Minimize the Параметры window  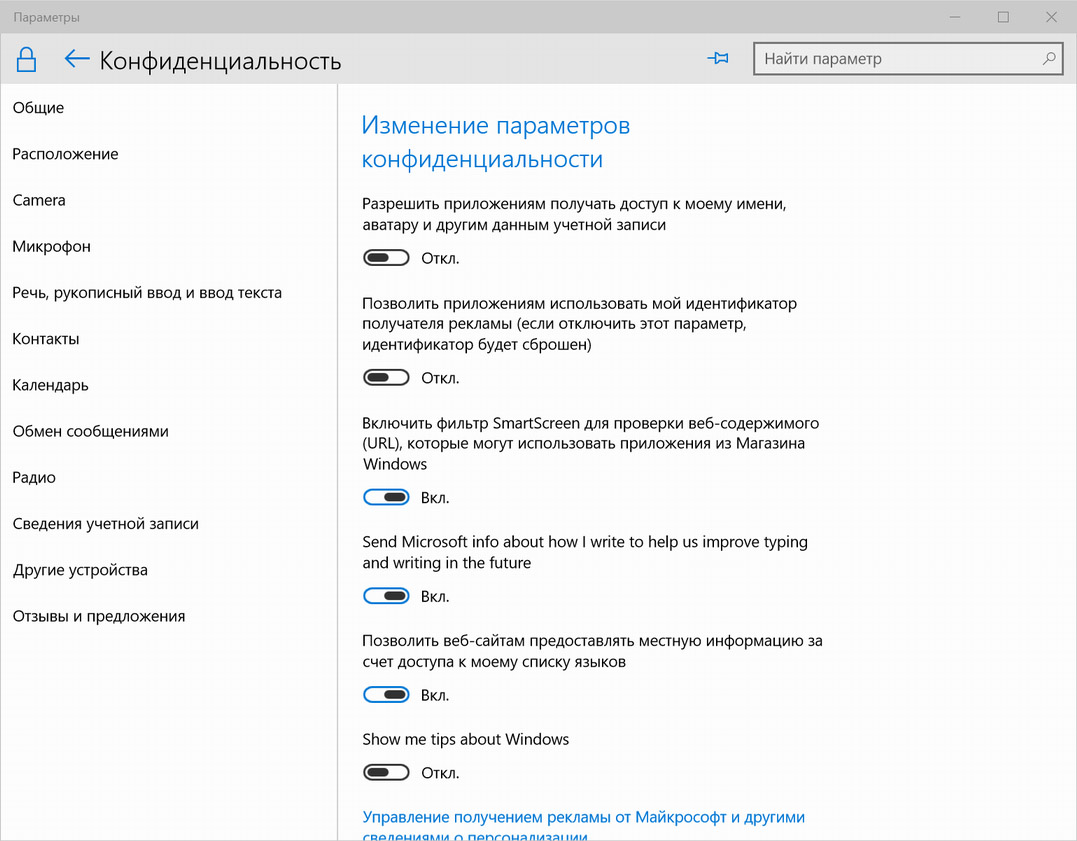tap(955, 16)
